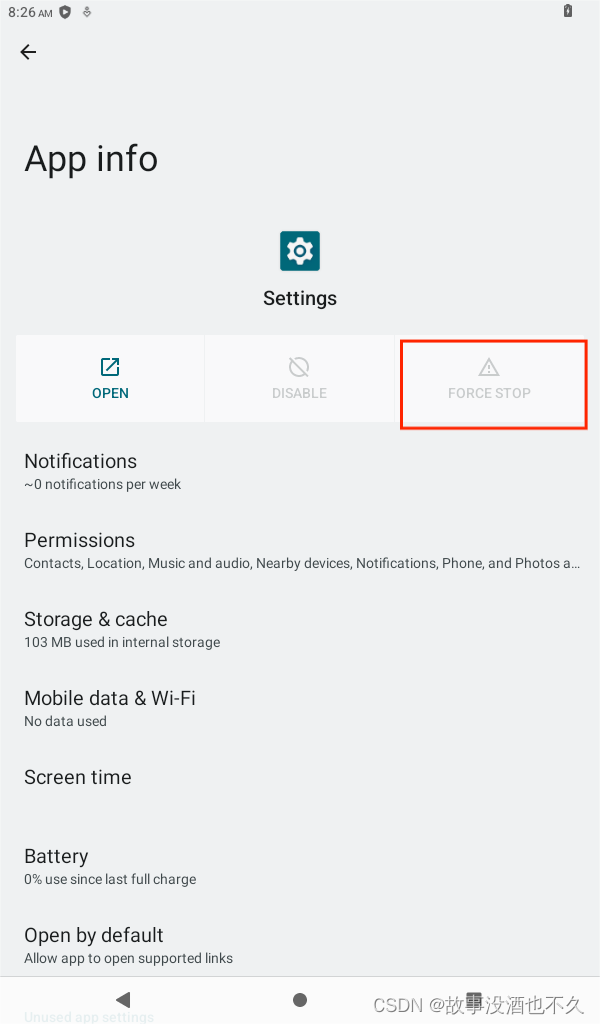The width and height of the screenshot is (600, 1024).
Task: Tap the FORCE STOP button
Action: (489, 384)
